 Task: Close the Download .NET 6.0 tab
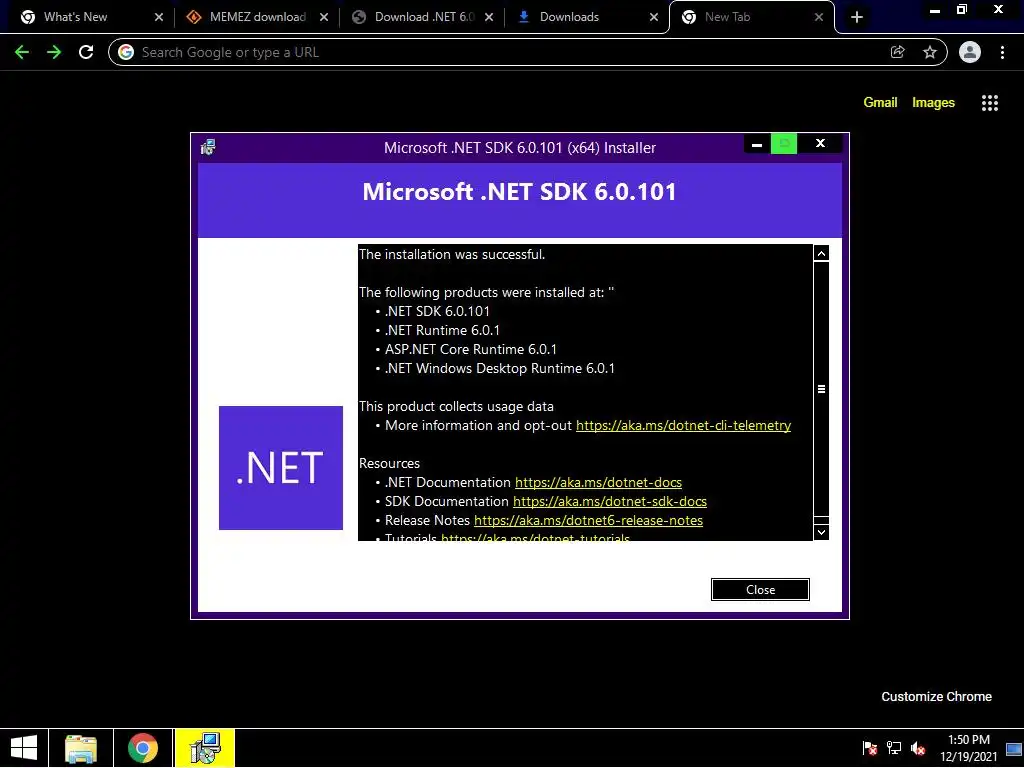[x=489, y=17]
